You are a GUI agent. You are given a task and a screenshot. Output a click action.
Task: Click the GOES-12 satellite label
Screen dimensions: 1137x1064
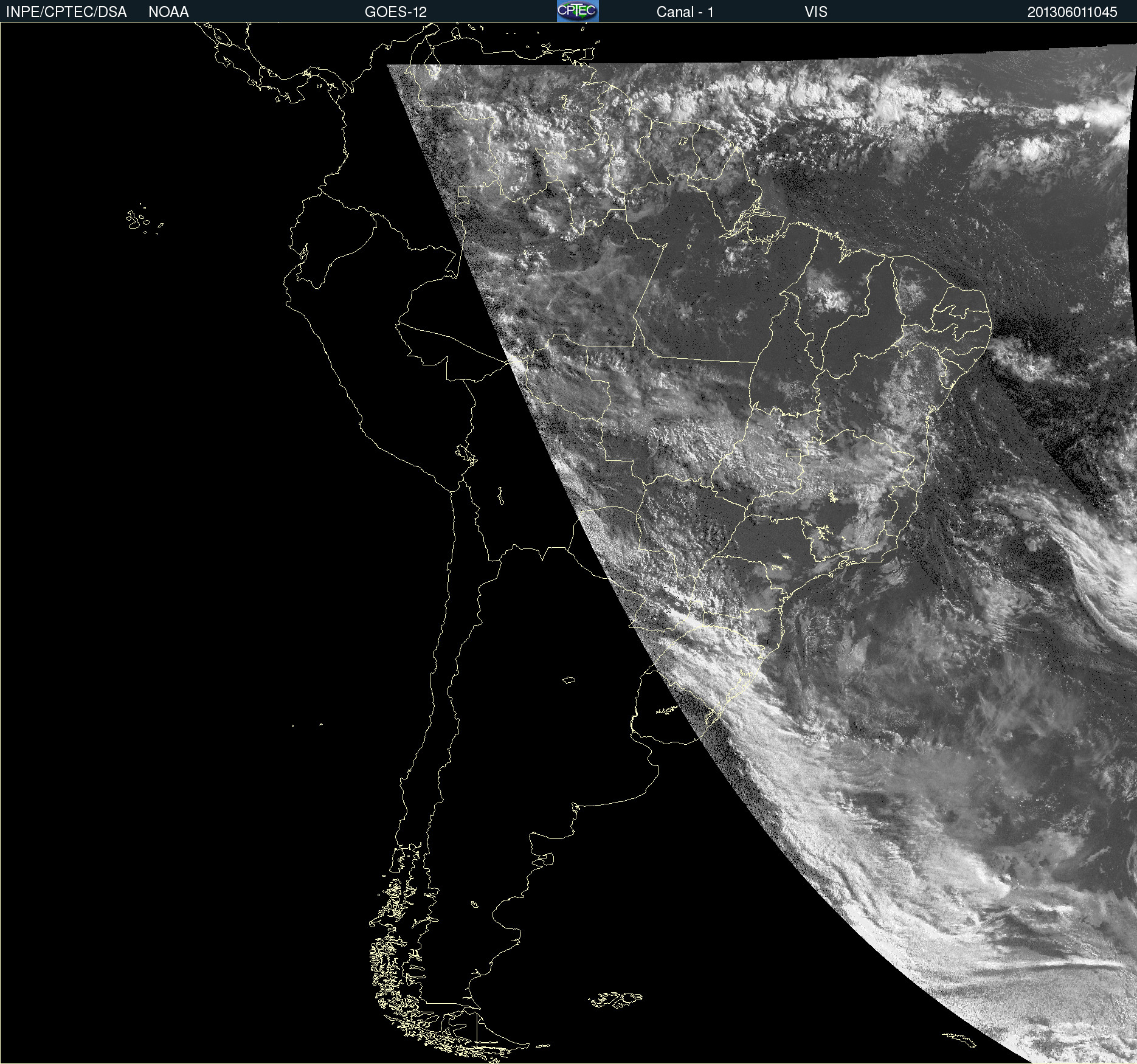coord(396,12)
